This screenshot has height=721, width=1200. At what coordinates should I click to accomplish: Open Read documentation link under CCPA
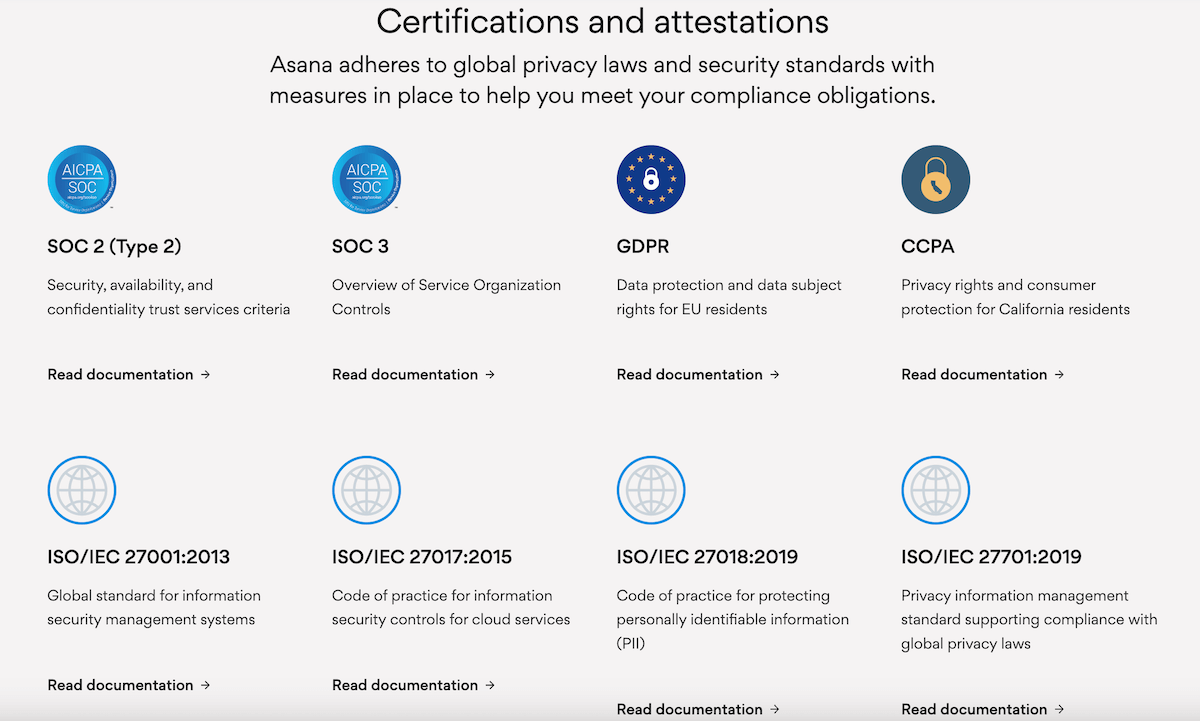point(983,374)
